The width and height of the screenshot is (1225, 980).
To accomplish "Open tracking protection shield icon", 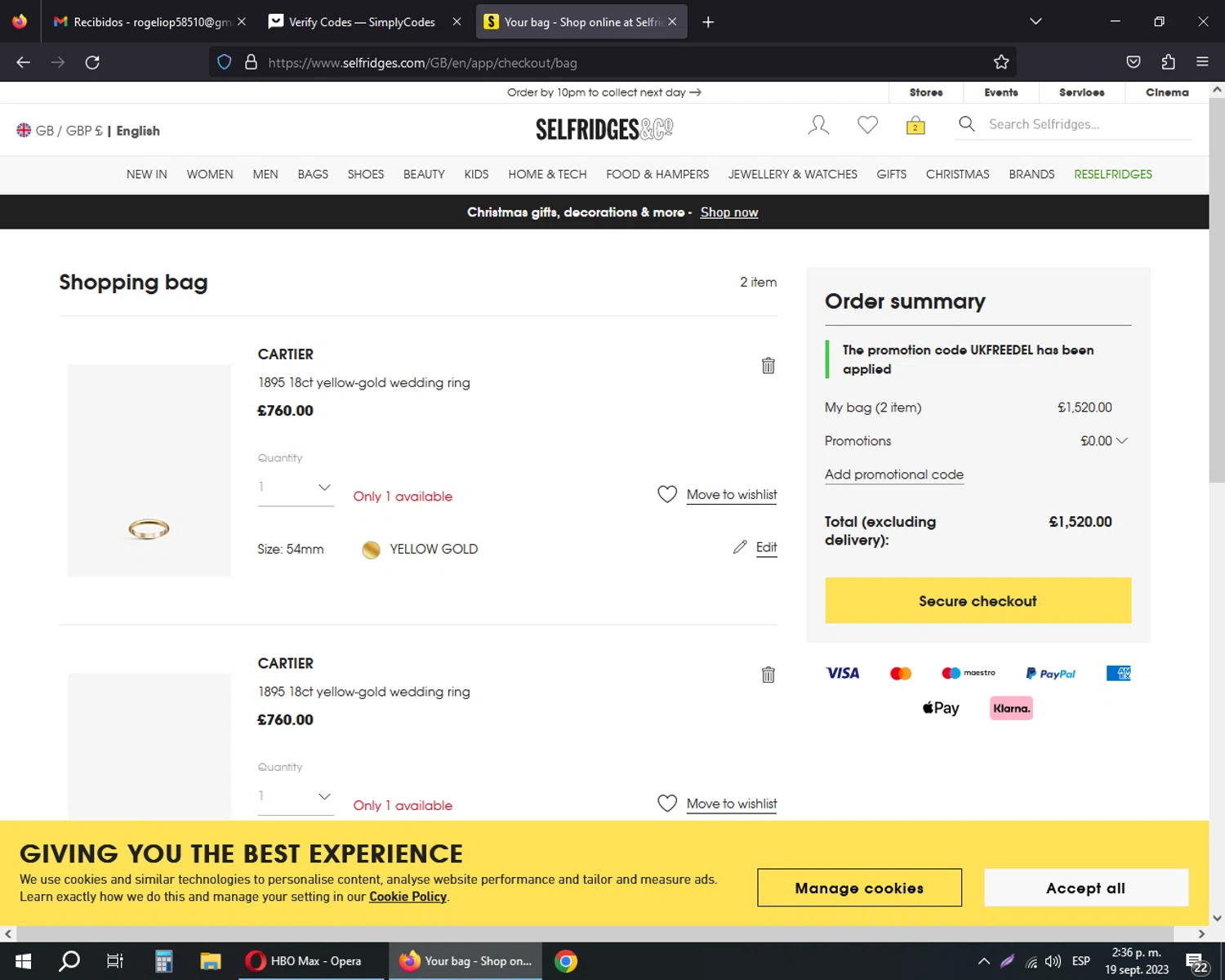I will pos(225,62).
